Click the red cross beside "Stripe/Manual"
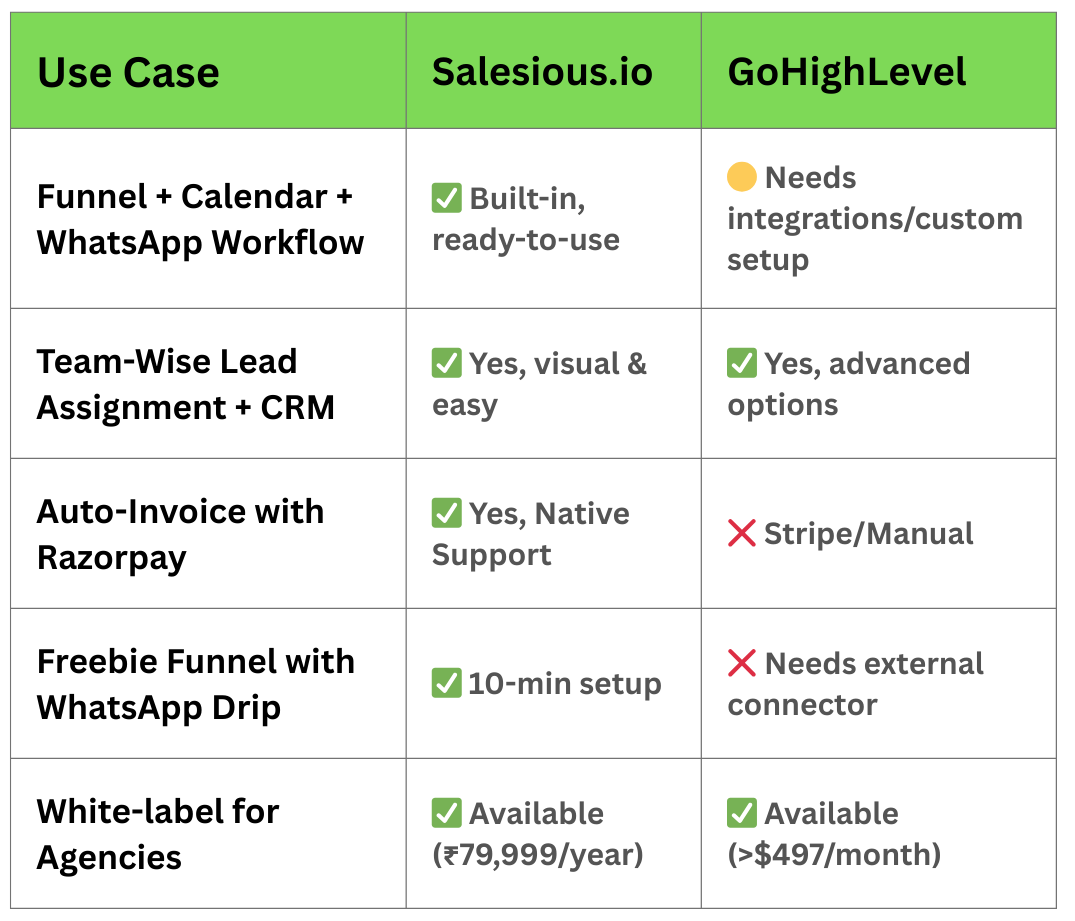The width and height of the screenshot is (1075, 921). click(x=742, y=534)
